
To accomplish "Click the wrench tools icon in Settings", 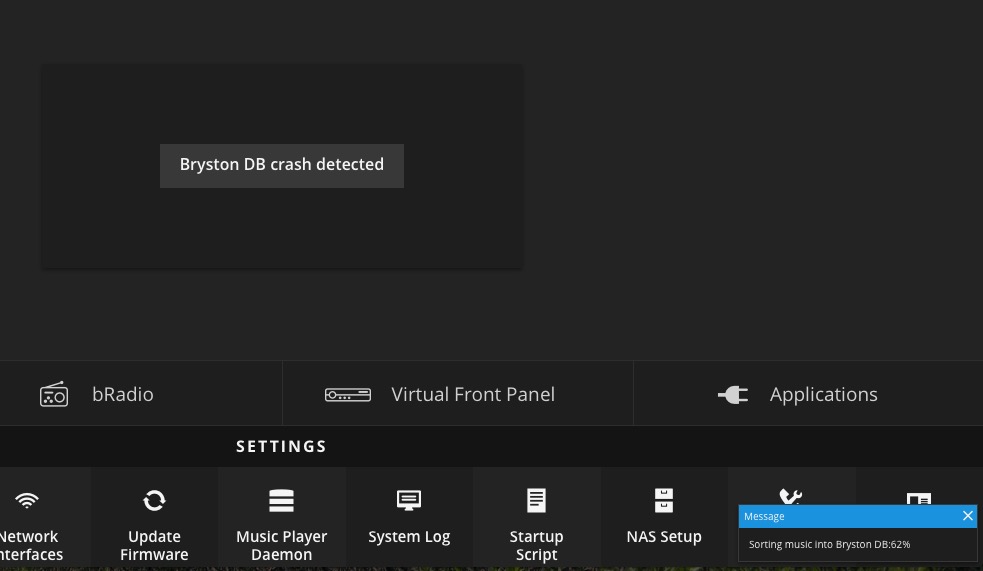I will (x=790, y=495).
